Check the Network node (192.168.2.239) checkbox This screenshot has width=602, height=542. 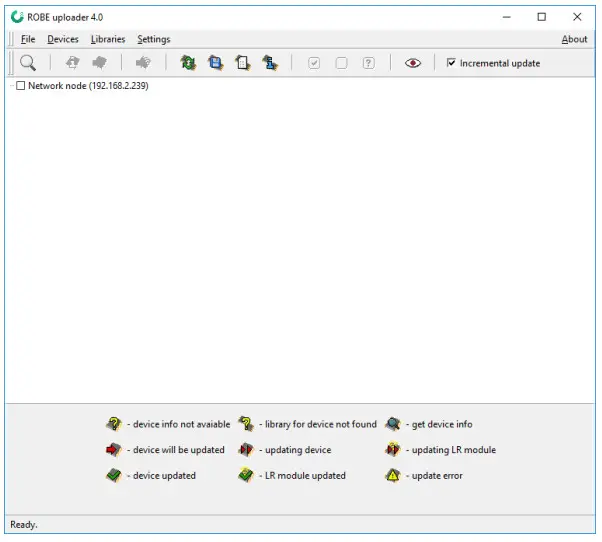click(21, 86)
